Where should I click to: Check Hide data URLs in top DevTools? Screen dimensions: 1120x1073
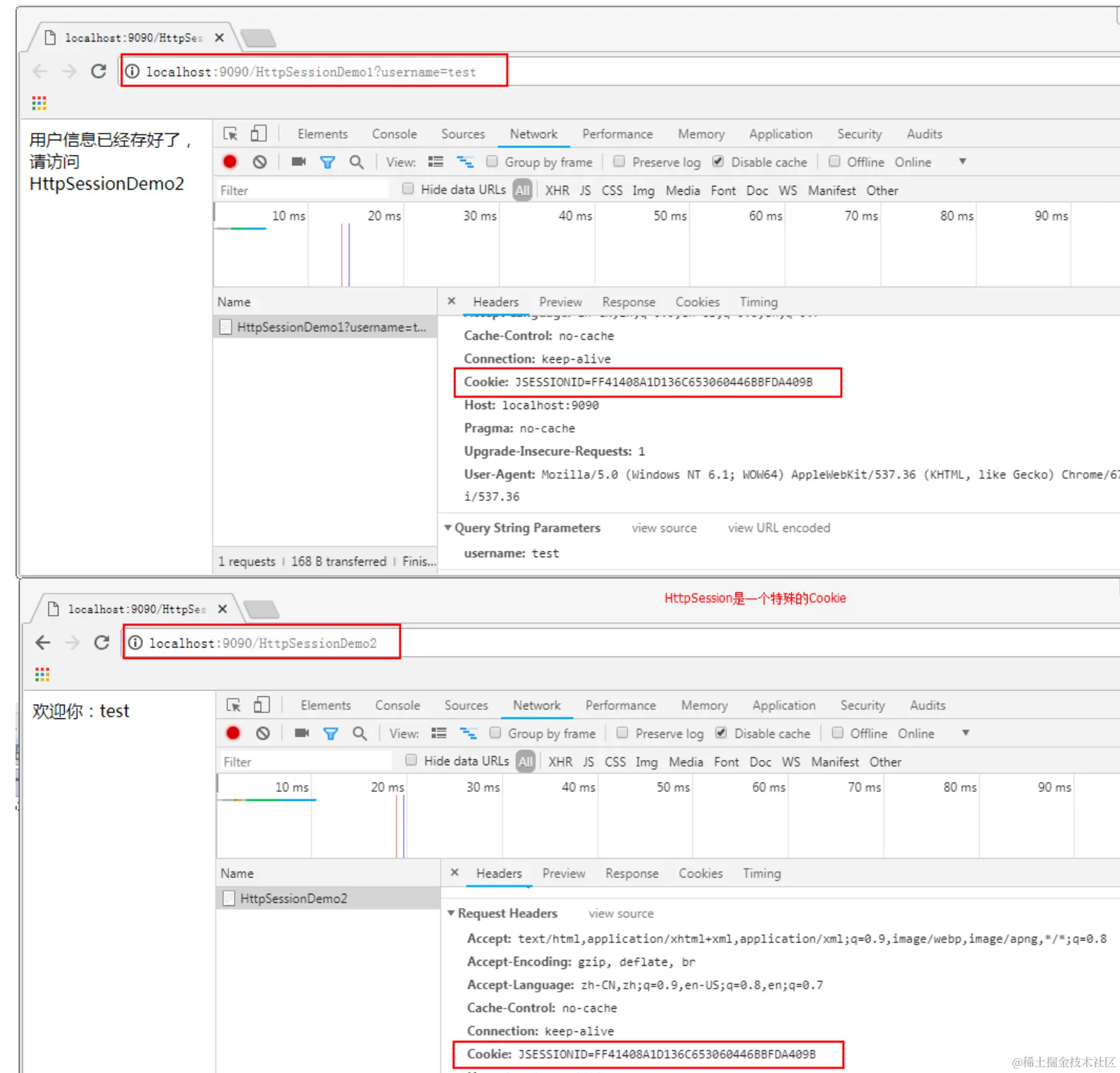point(408,188)
